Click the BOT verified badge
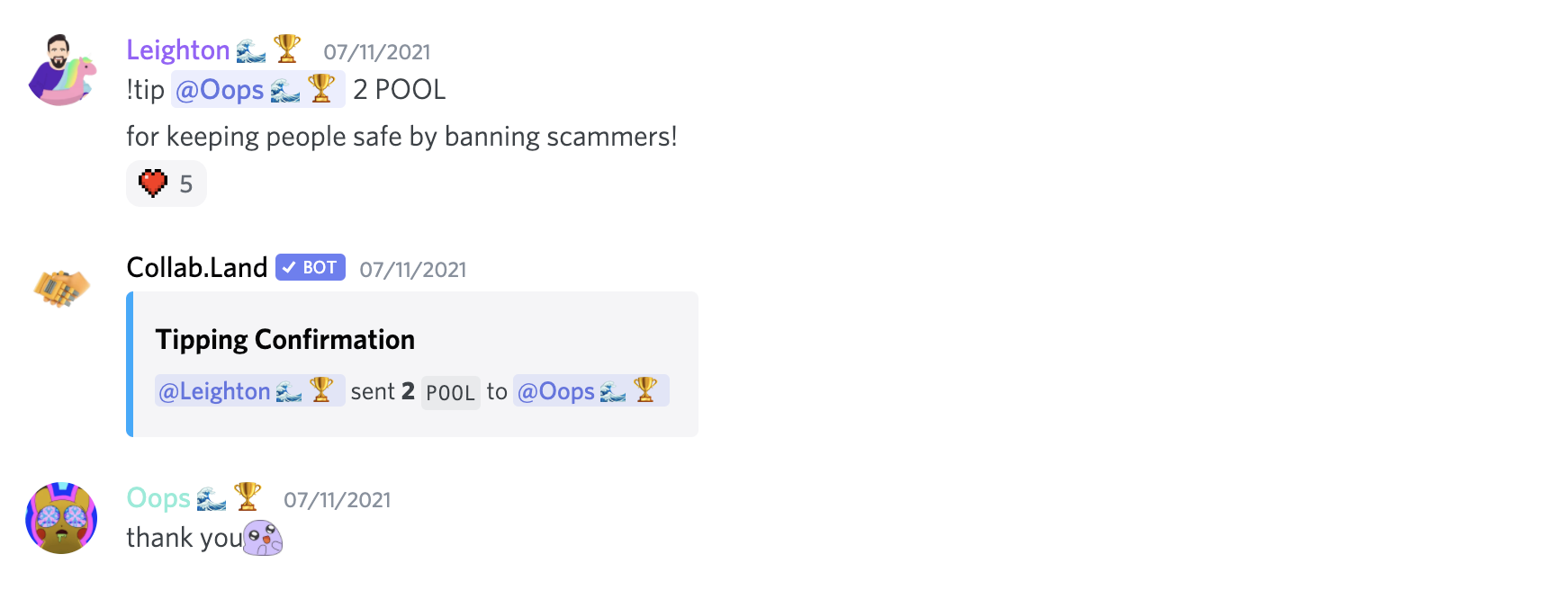 click(311, 268)
